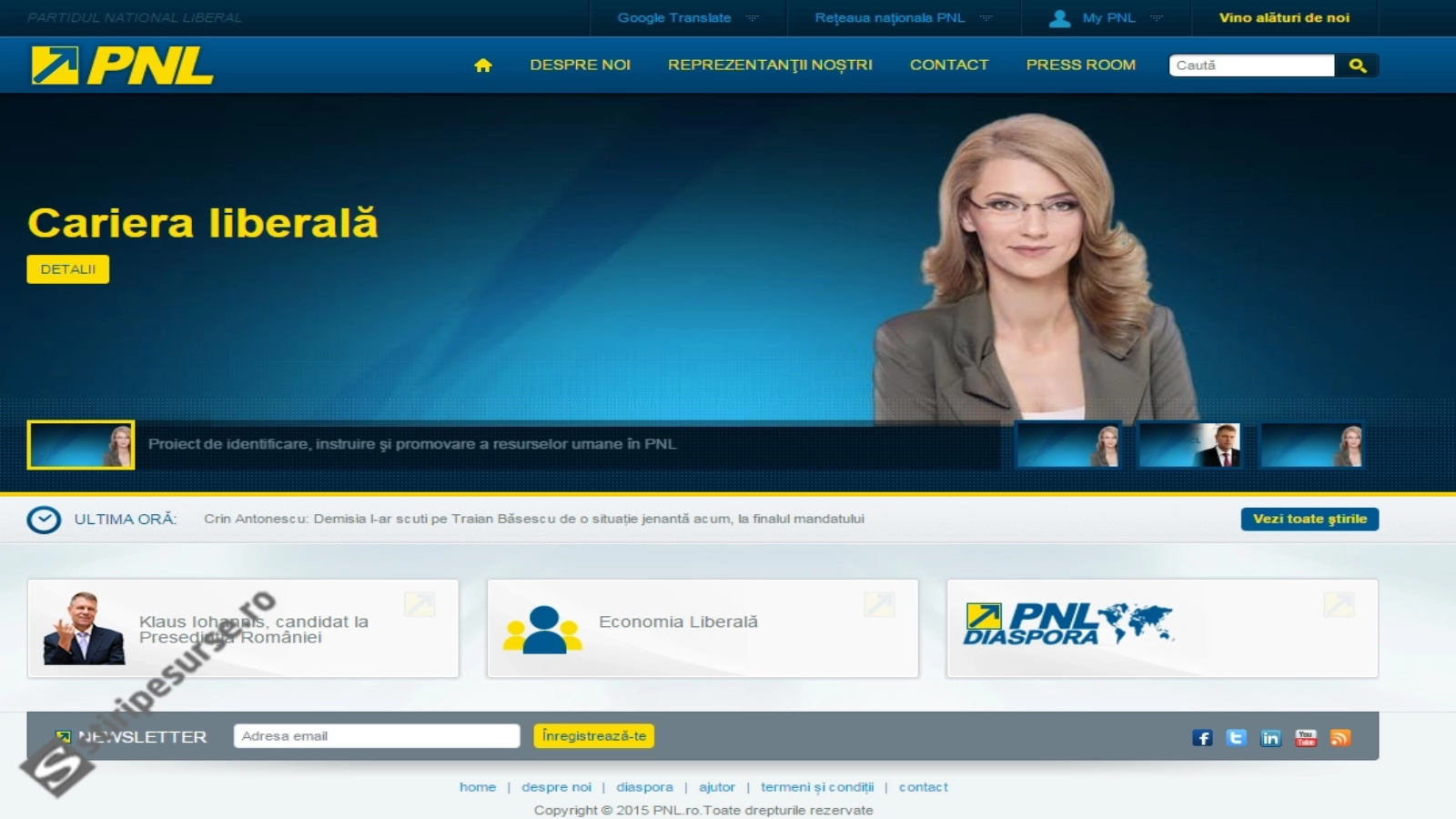The width and height of the screenshot is (1456, 819).
Task: Click the yellow DETALII button
Action: click(x=68, y=269)
